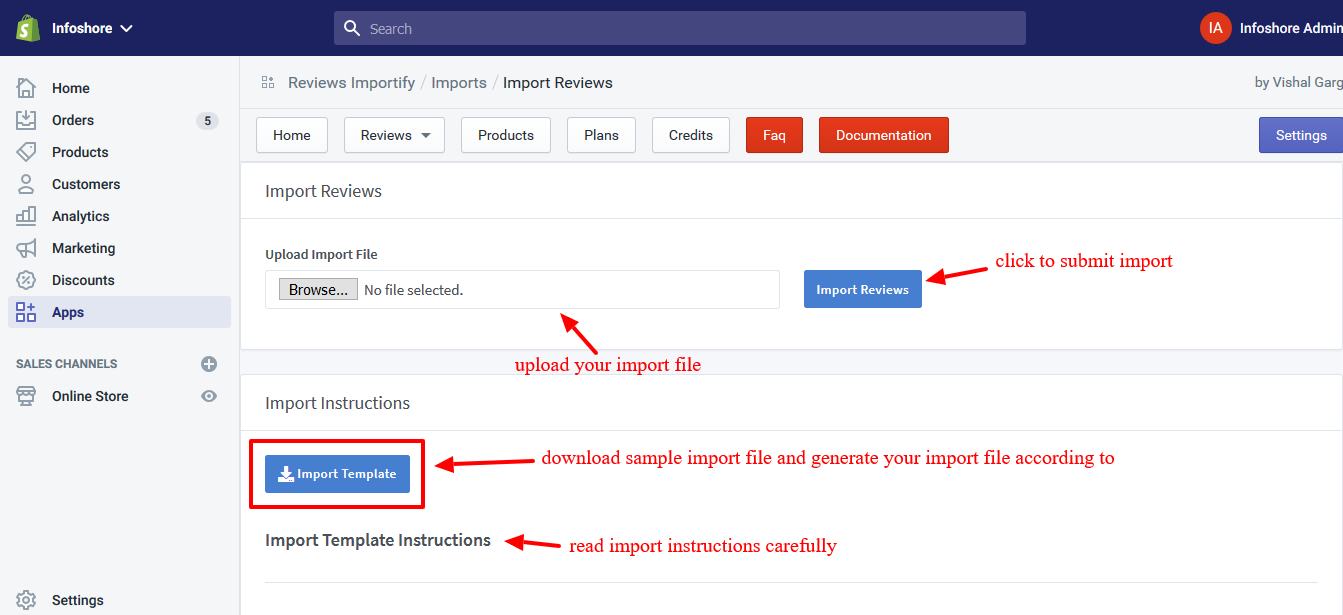Click the breadcrumb apps grid icon

[267, 82]
